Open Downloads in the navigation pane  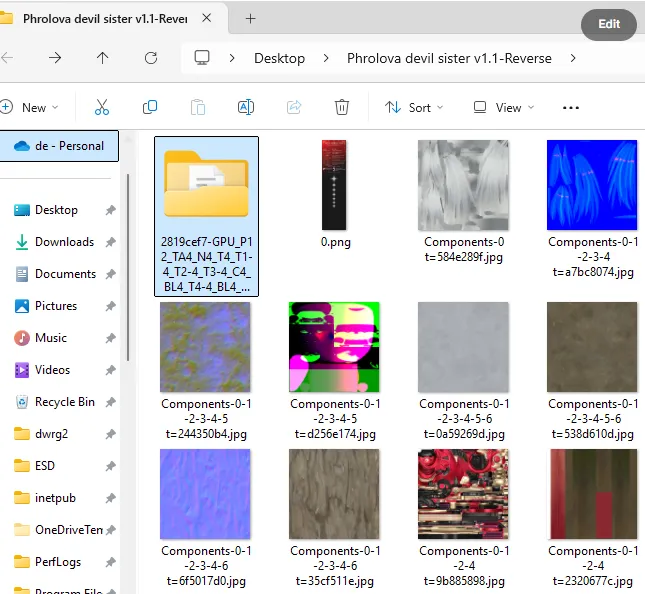point(64,242)
